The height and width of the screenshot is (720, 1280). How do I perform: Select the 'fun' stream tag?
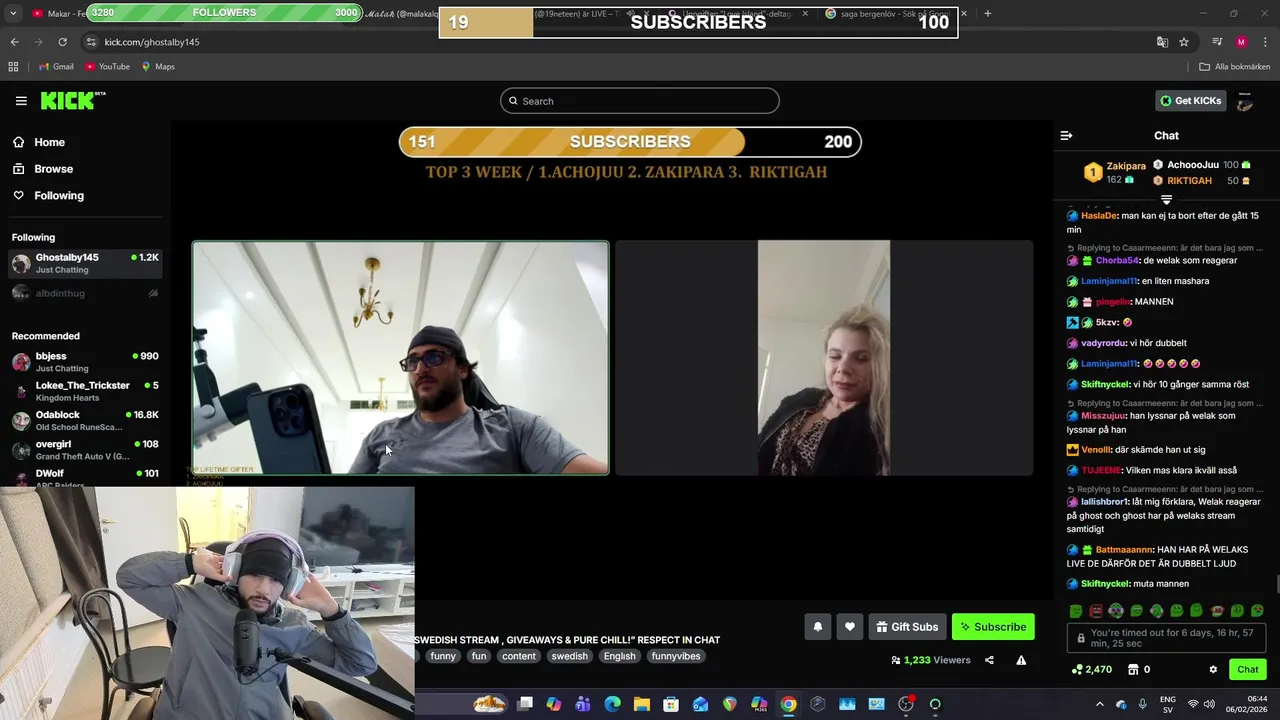click(479, 656)
